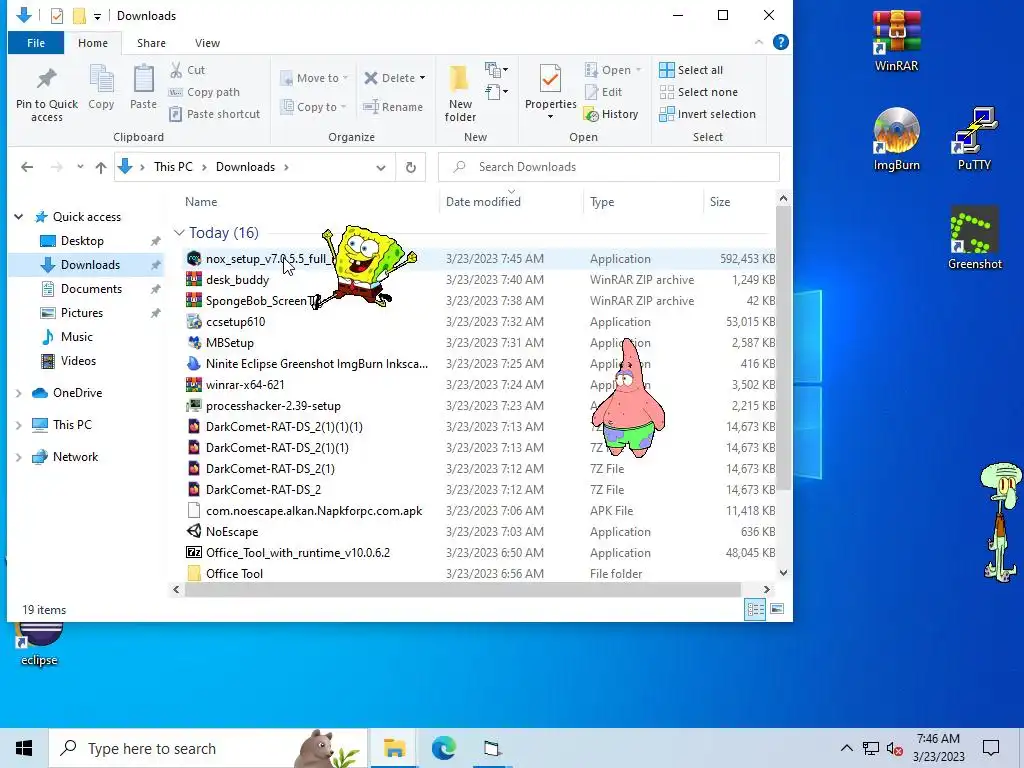Click Pin to Quick access icon

coord(46,93)
